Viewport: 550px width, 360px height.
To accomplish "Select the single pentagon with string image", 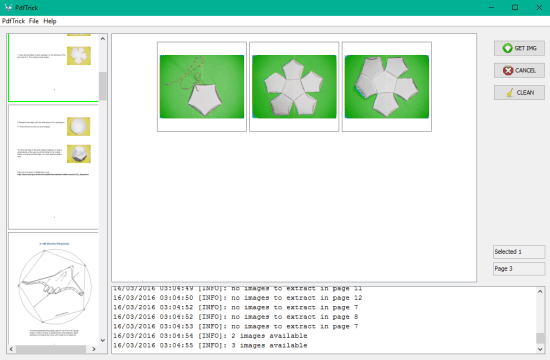I will [202, 87].
